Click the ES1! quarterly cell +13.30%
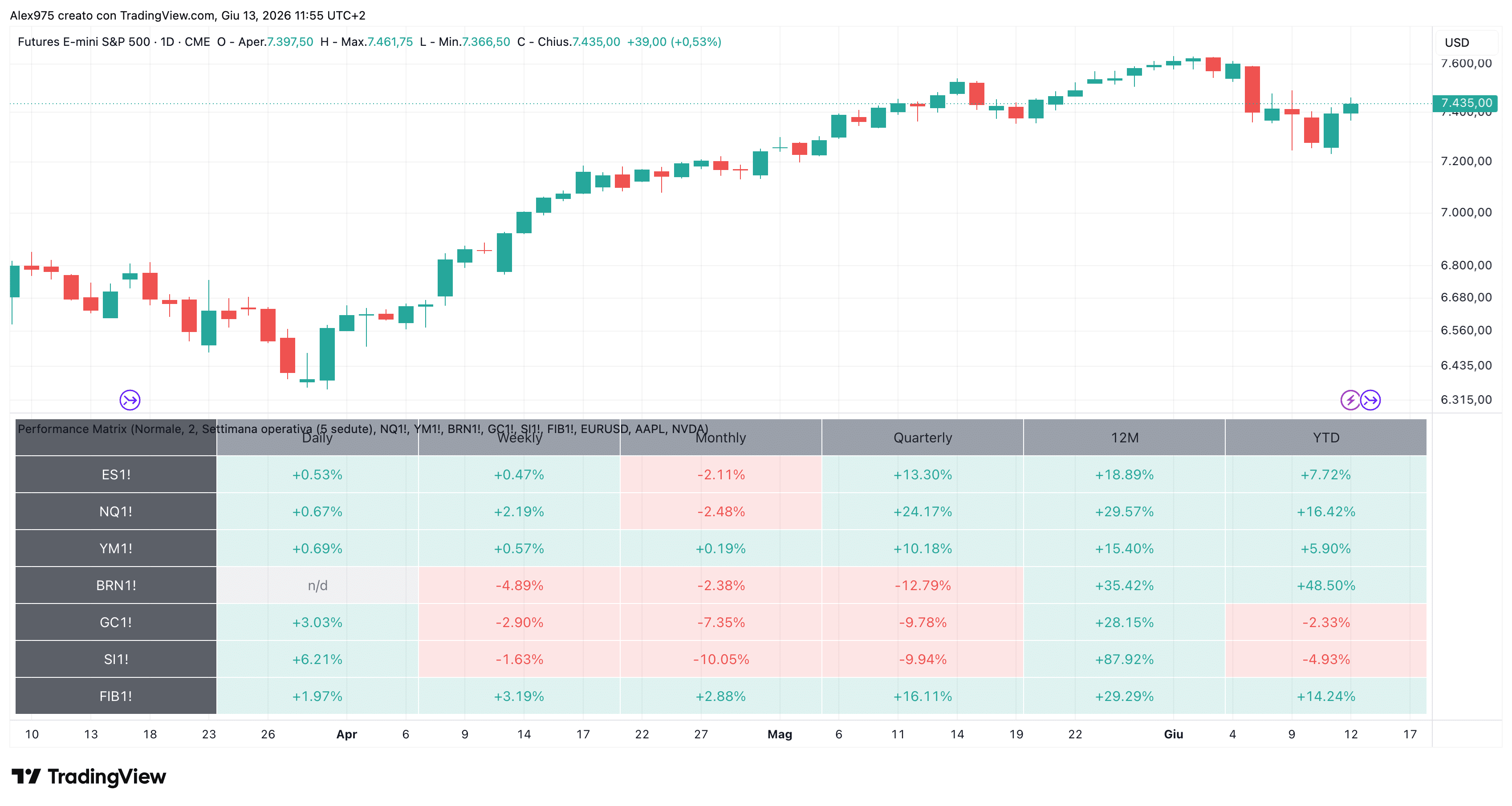This screenshot has width=1512, height=806. (923, 474)
